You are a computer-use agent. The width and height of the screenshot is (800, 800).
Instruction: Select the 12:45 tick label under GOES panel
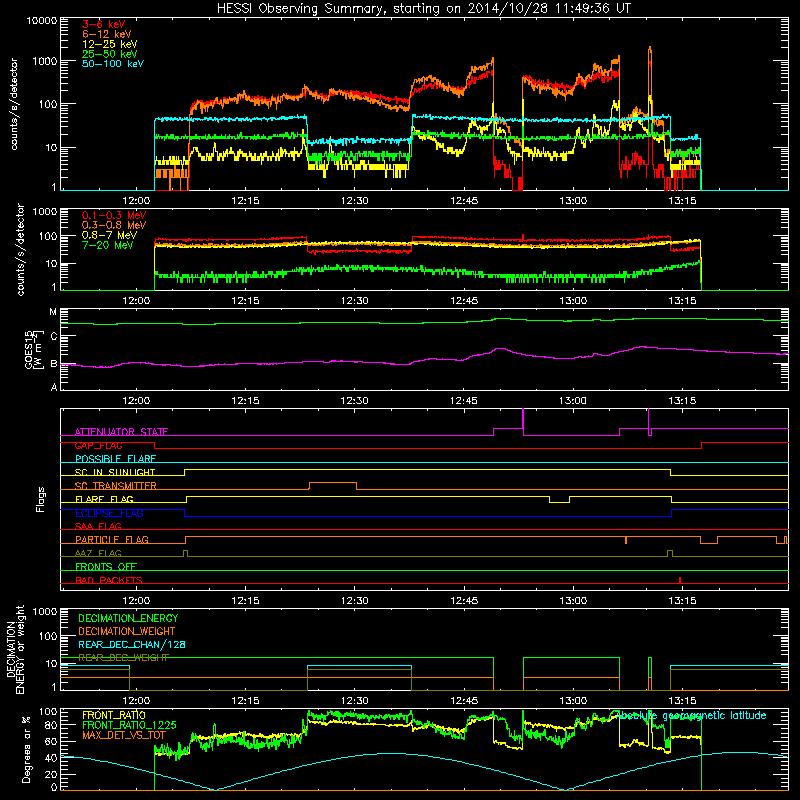(464, 401)
